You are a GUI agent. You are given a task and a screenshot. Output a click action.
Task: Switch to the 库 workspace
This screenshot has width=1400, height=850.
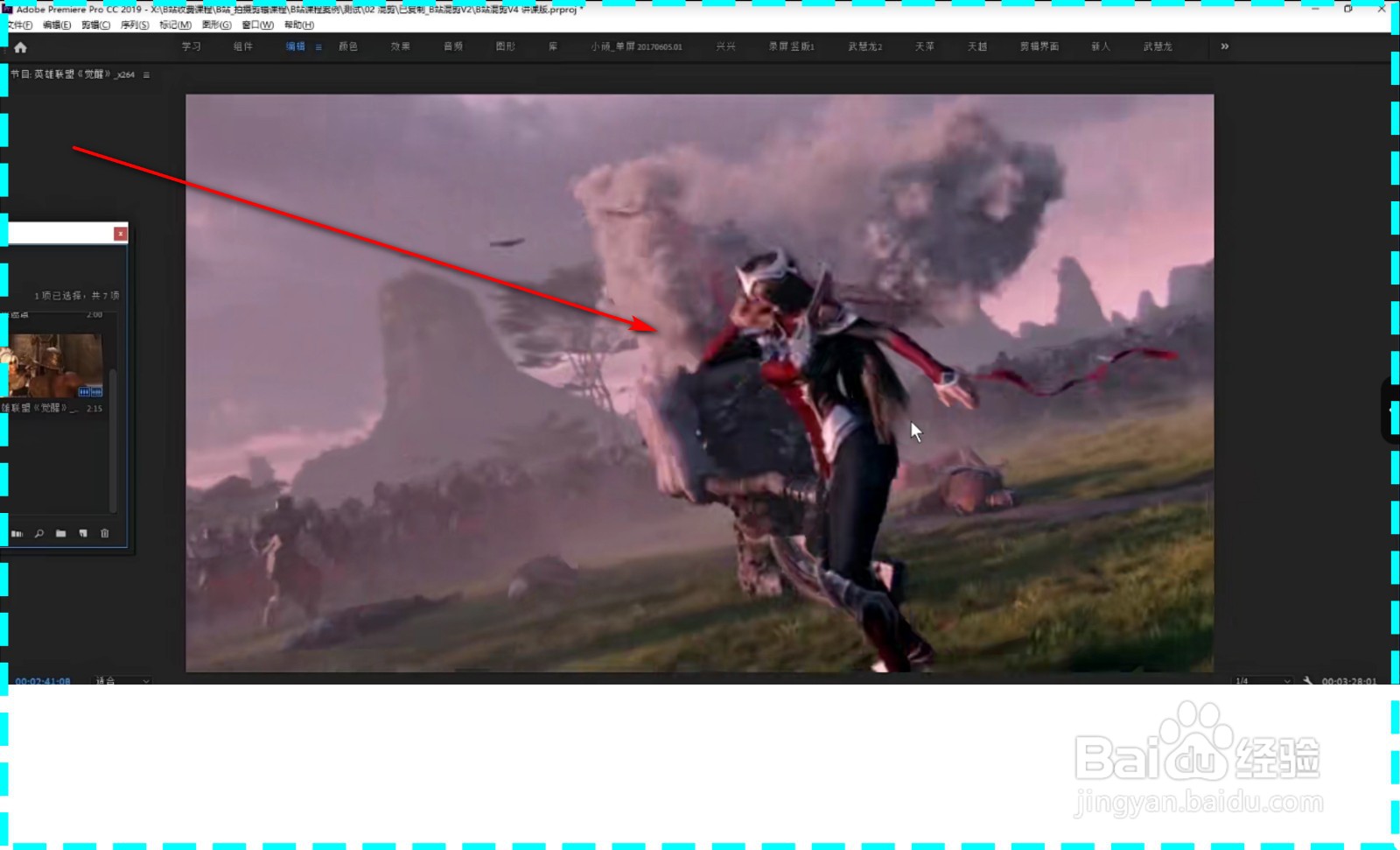553,46
